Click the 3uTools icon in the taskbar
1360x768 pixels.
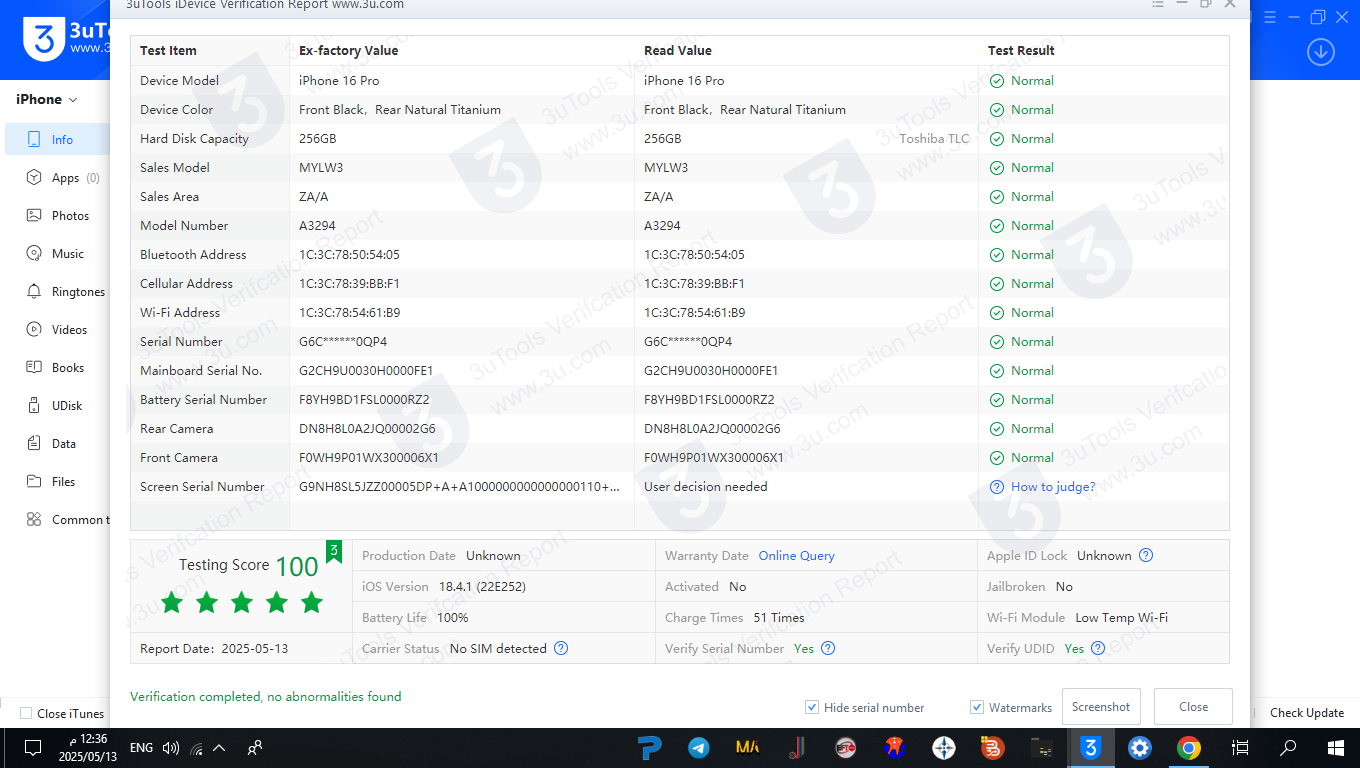click(1091, 748)
